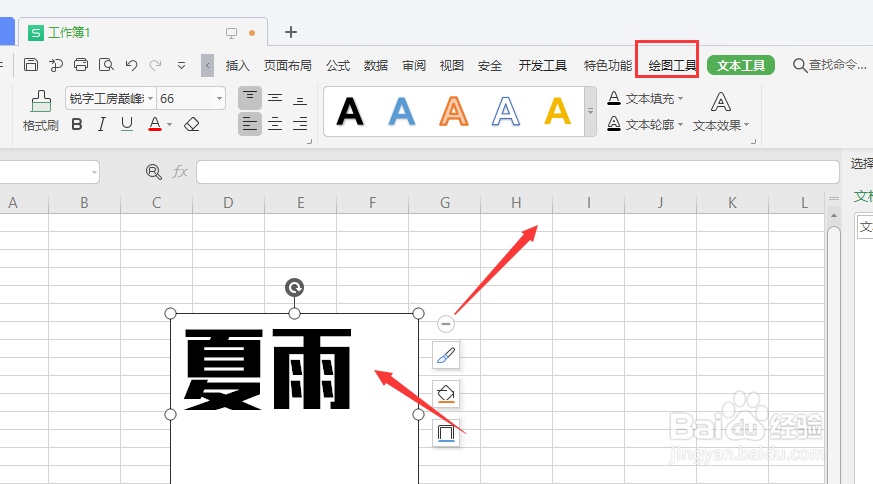This screenshot has width=873, height=484.
Task: Apply orange outlined WordArt style
Action: pos(454,111)
